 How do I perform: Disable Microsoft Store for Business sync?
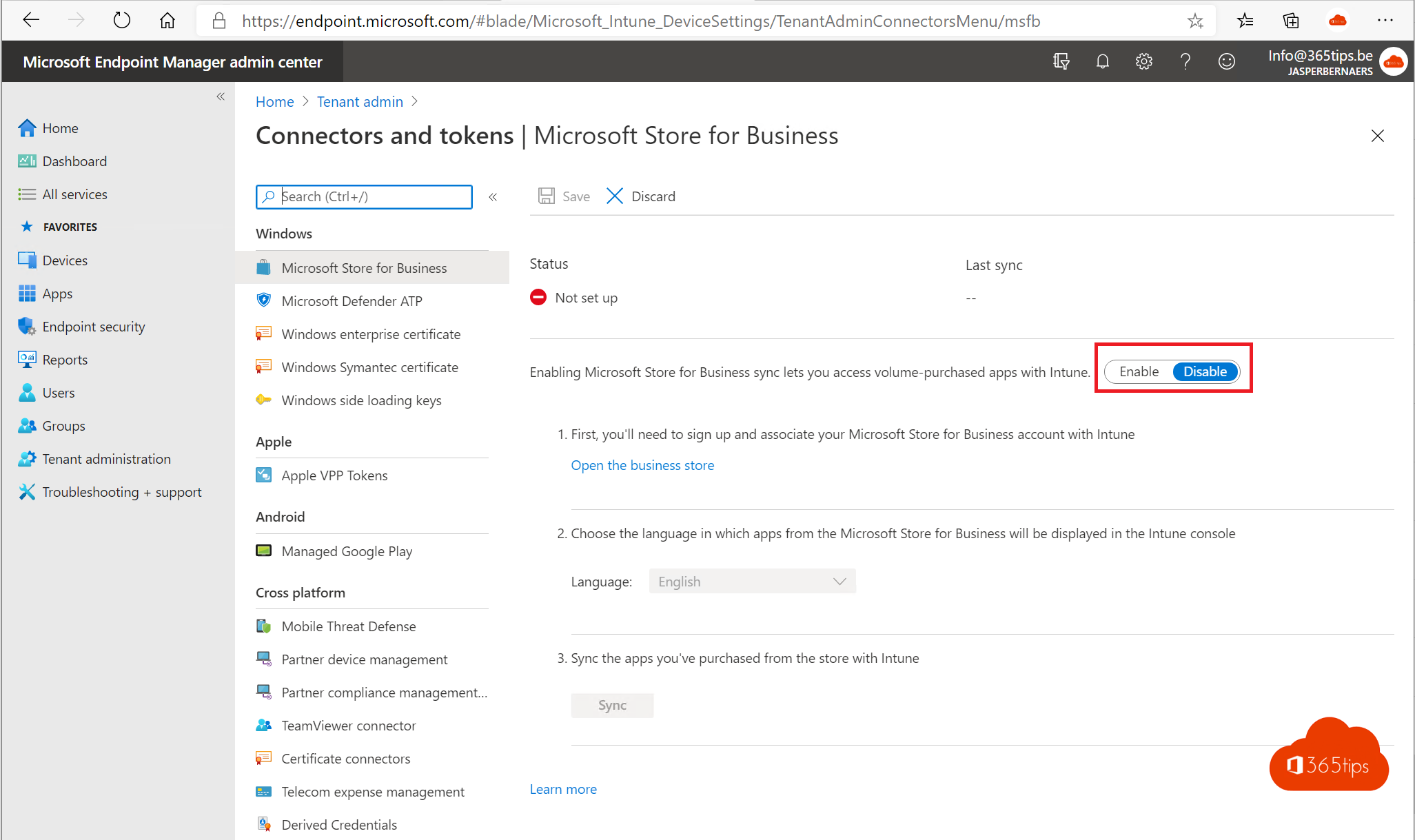1204,371
